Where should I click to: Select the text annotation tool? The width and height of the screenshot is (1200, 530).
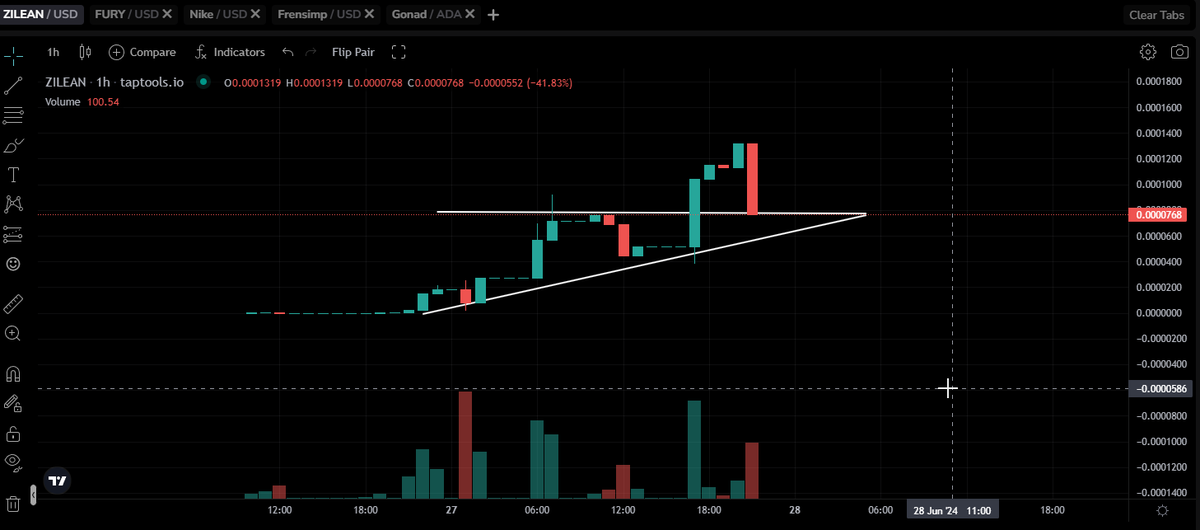click(13, 175)
